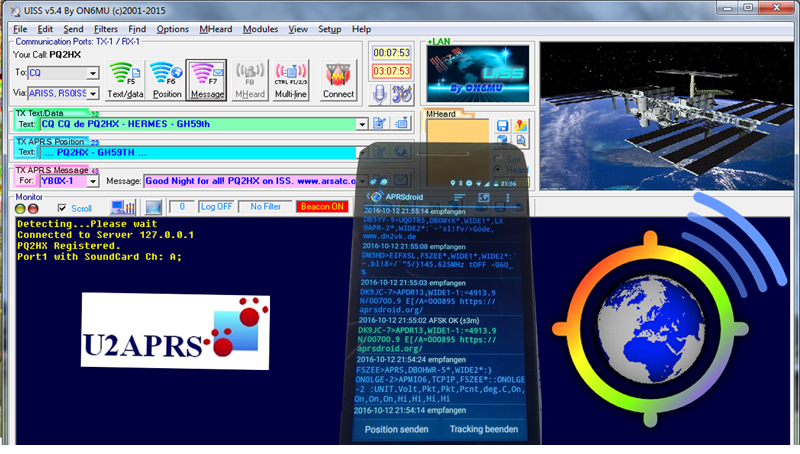Toggle the Scroll checkbox

(x=62, y=208)
